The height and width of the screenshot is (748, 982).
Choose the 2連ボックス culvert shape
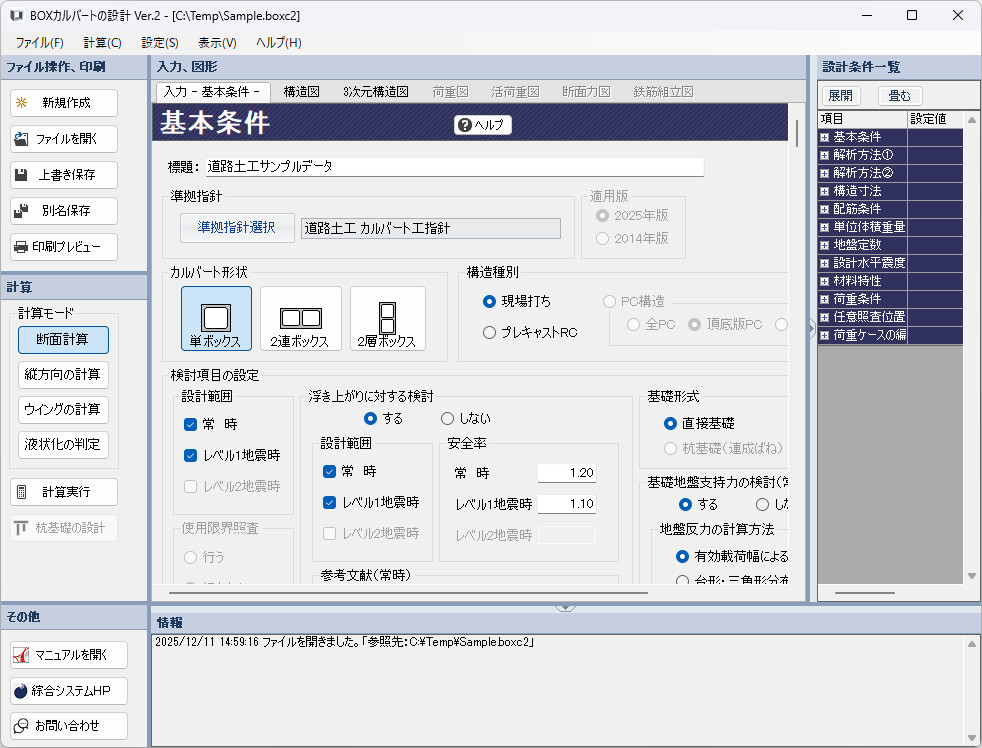point(300,318)
